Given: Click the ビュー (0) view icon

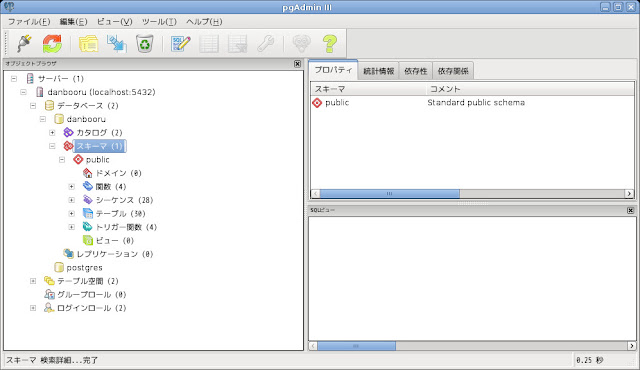Looking at the screenshot, I should (88, 240).
